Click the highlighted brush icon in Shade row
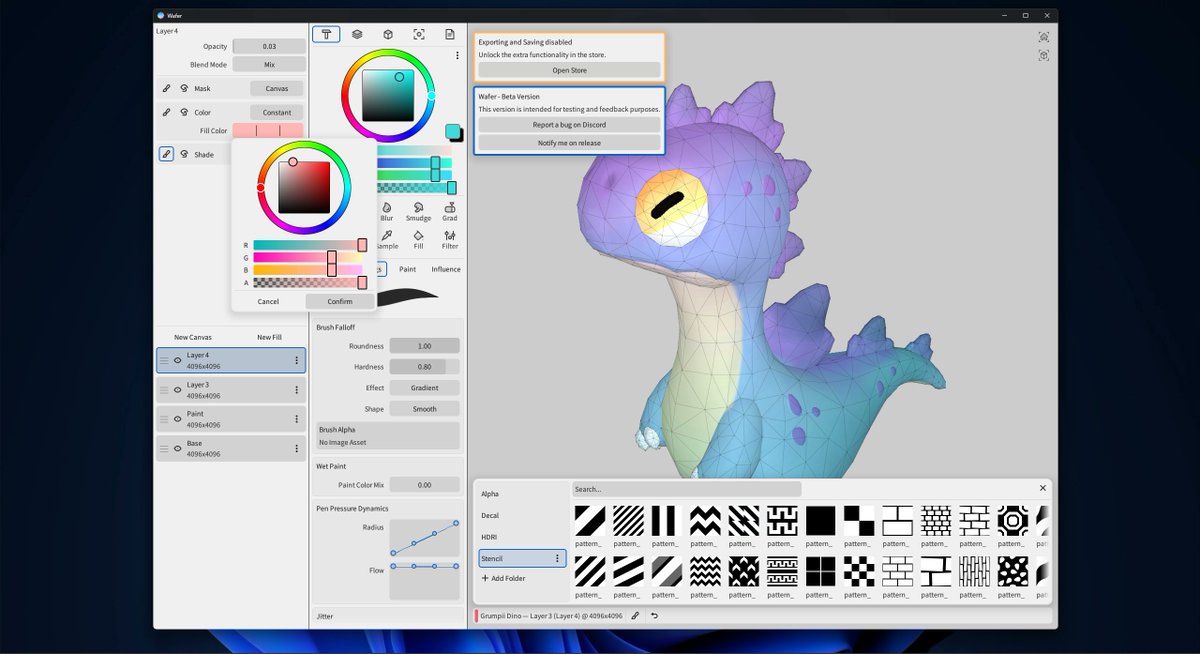The image size is (1200, 654). click(167, 154)
